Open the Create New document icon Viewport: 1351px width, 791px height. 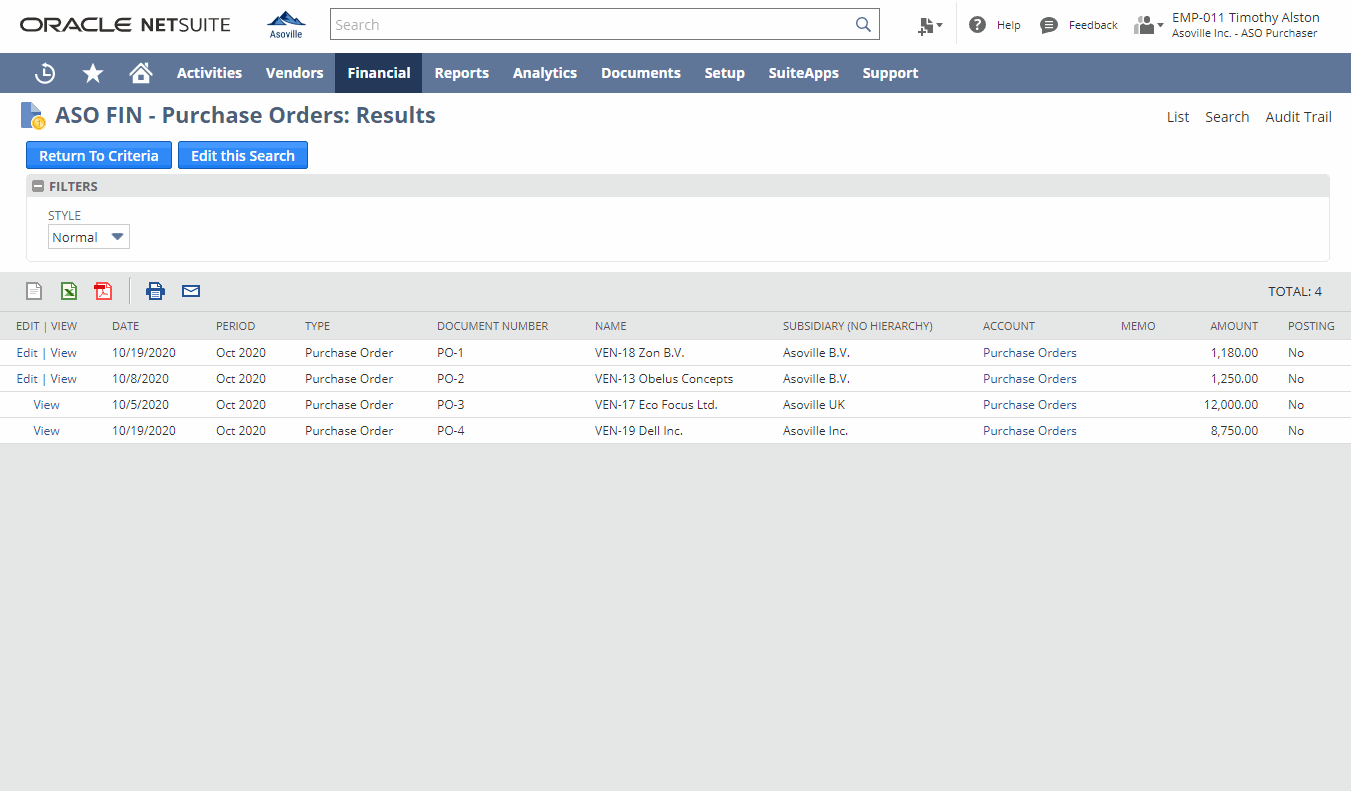(930, 26)
